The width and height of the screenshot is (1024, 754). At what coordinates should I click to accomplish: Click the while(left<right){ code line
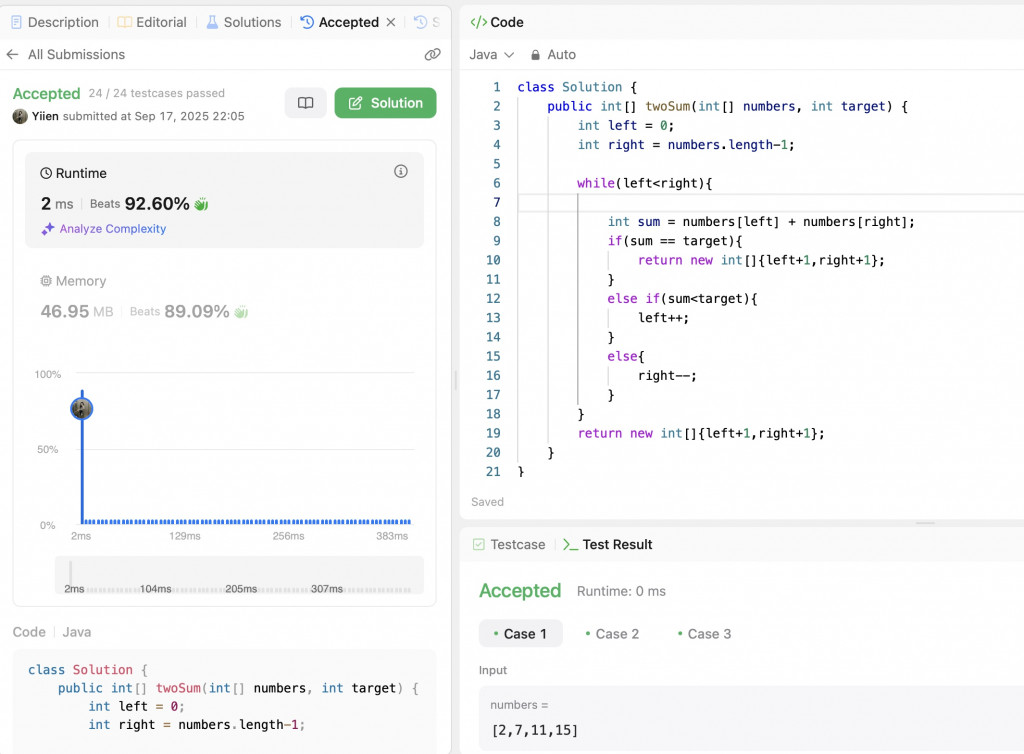point(645,183)
